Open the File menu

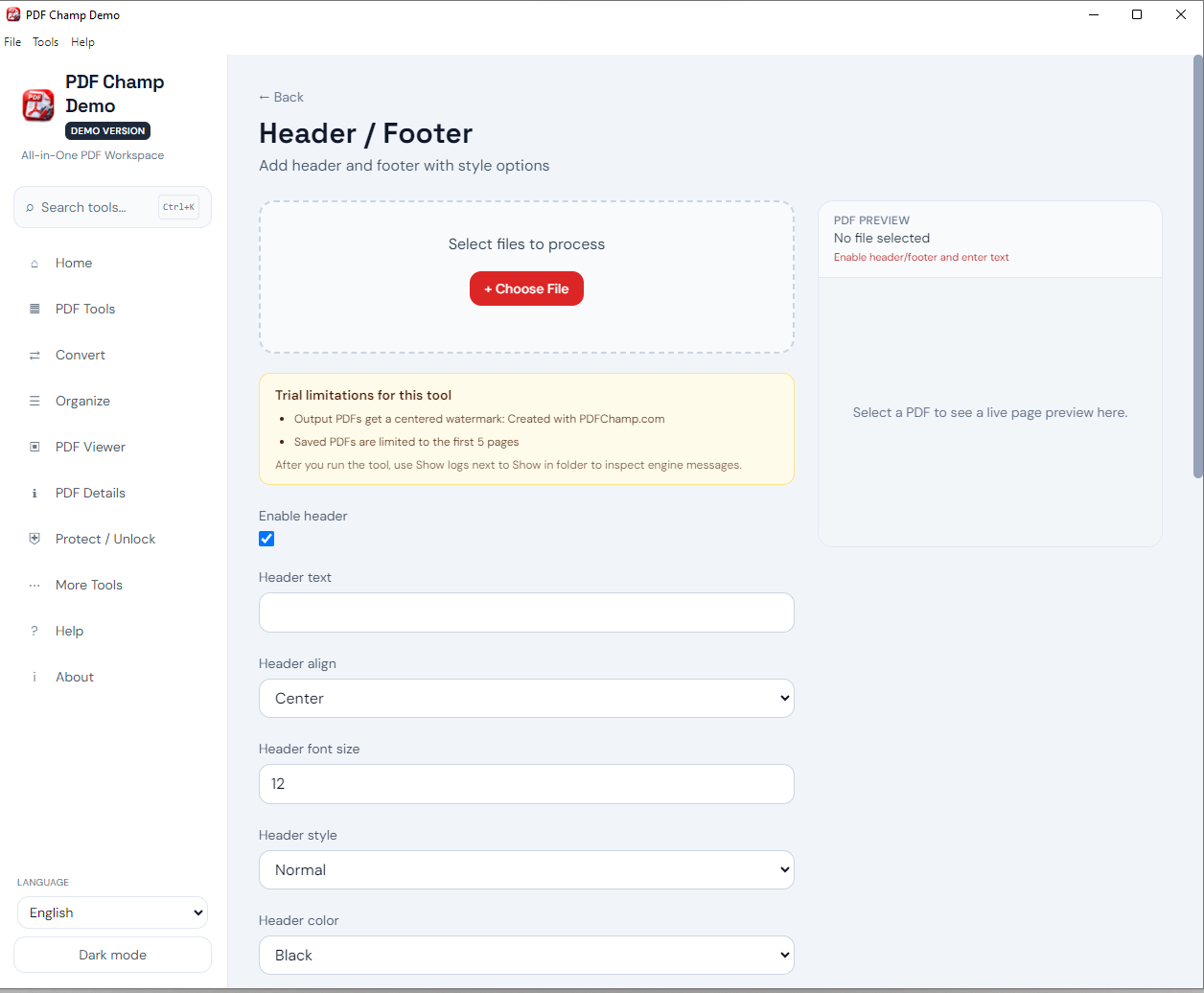pos(12,42)
